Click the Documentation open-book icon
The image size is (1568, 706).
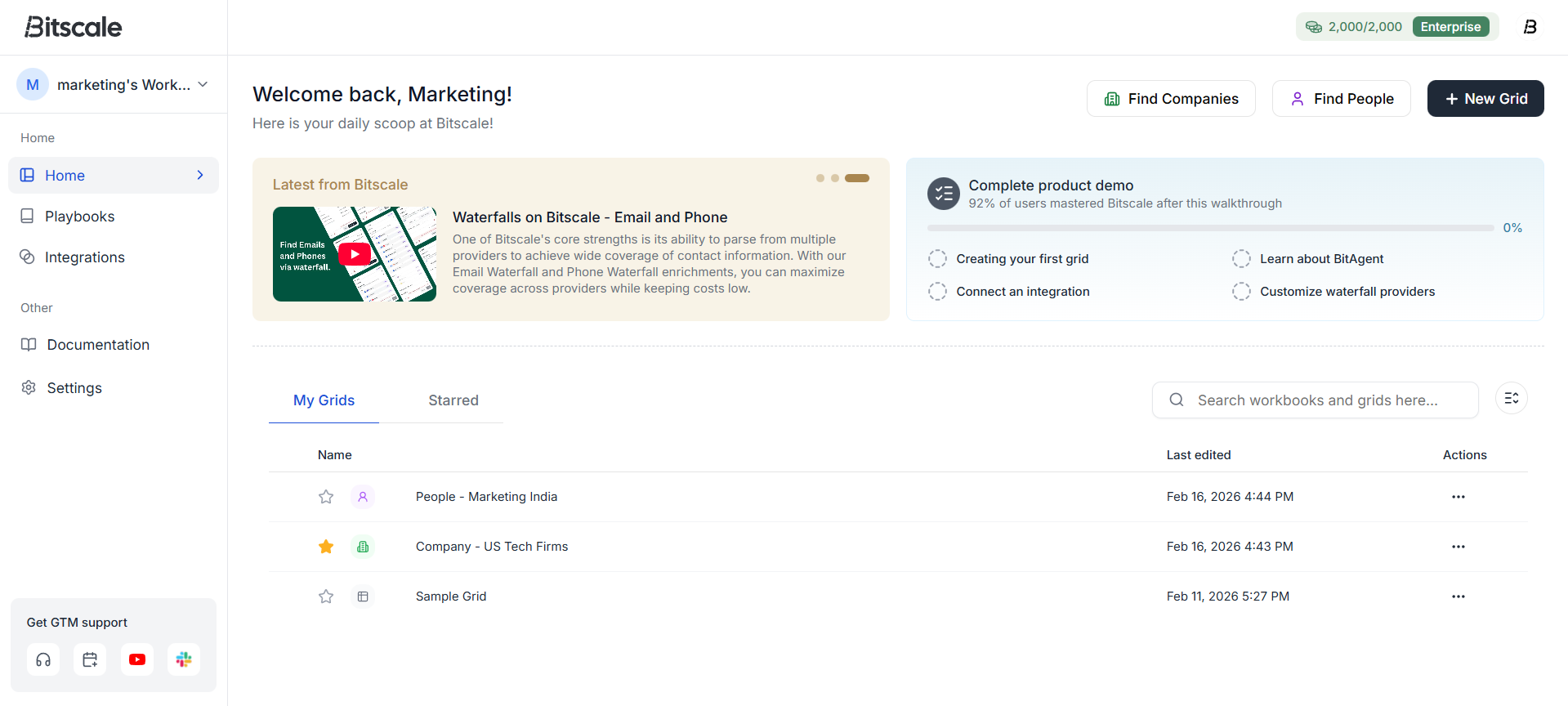(29, 344)
